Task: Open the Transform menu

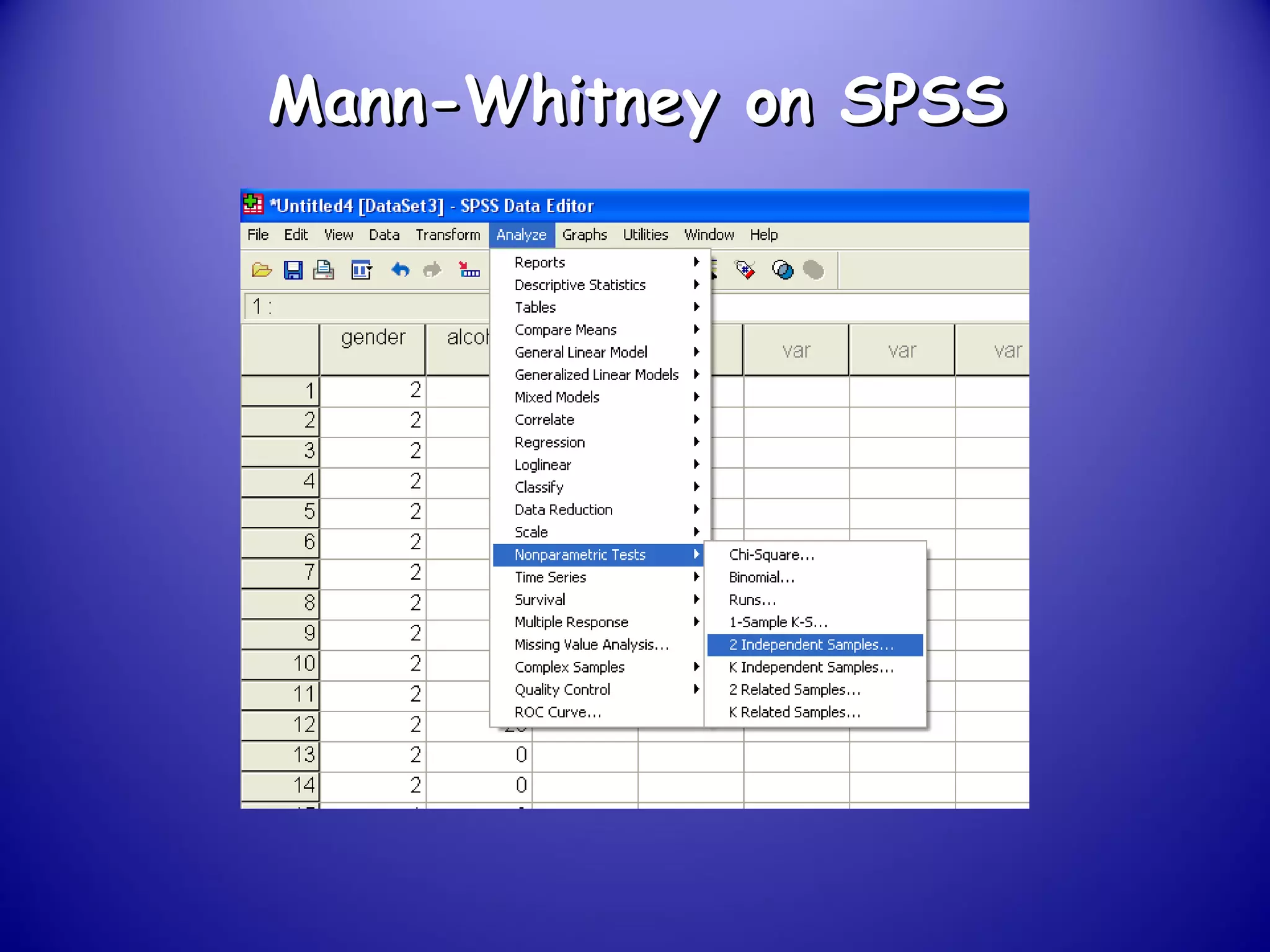Action: pos(448,235)
